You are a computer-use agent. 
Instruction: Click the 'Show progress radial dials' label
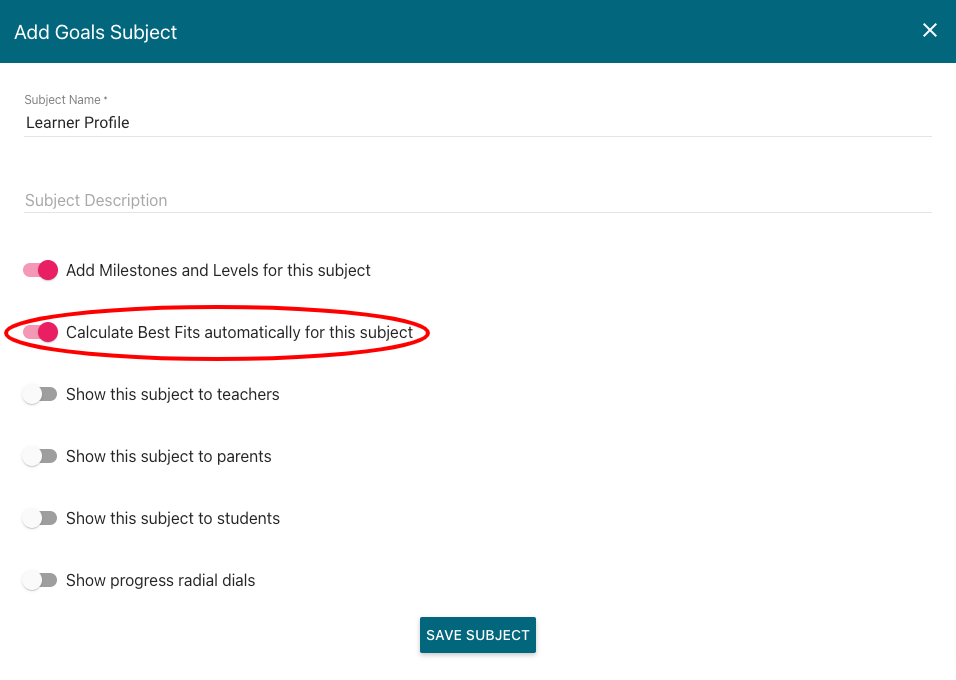160,580
